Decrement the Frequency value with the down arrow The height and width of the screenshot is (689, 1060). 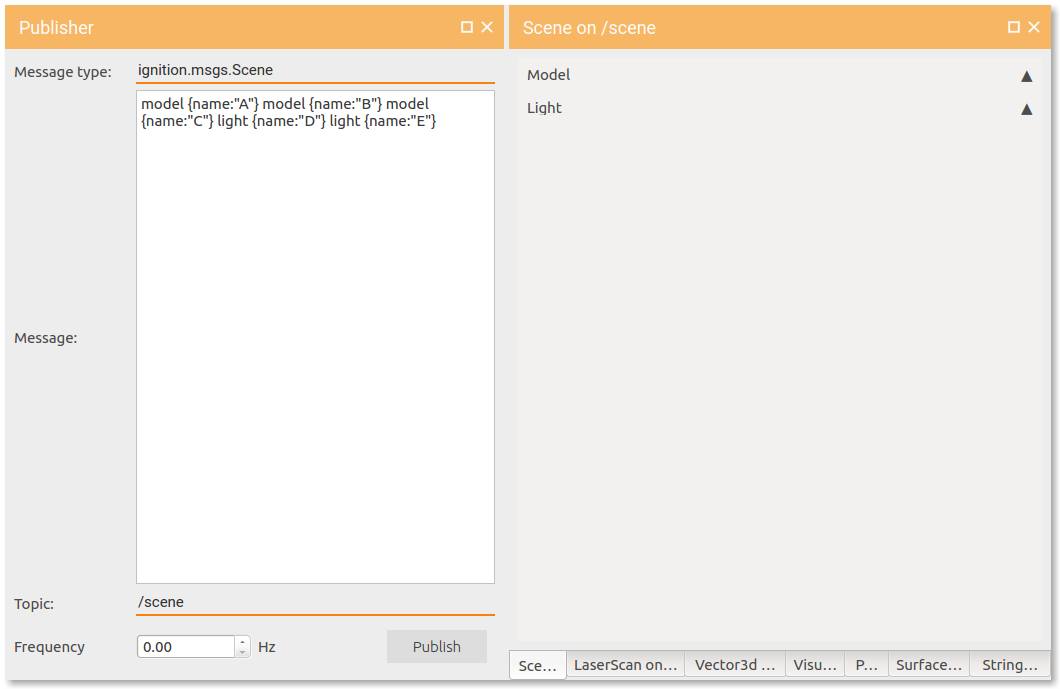(242, 651)
